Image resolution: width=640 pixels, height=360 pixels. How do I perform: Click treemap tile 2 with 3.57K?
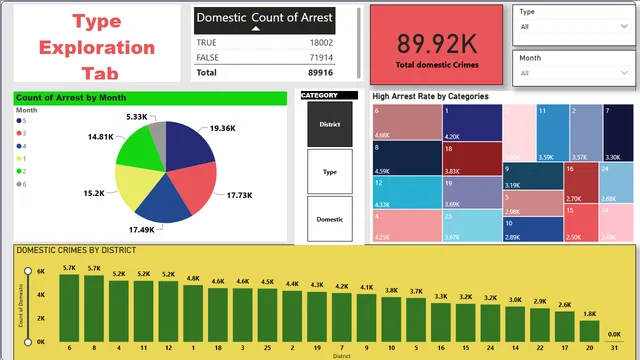point(586,133)
